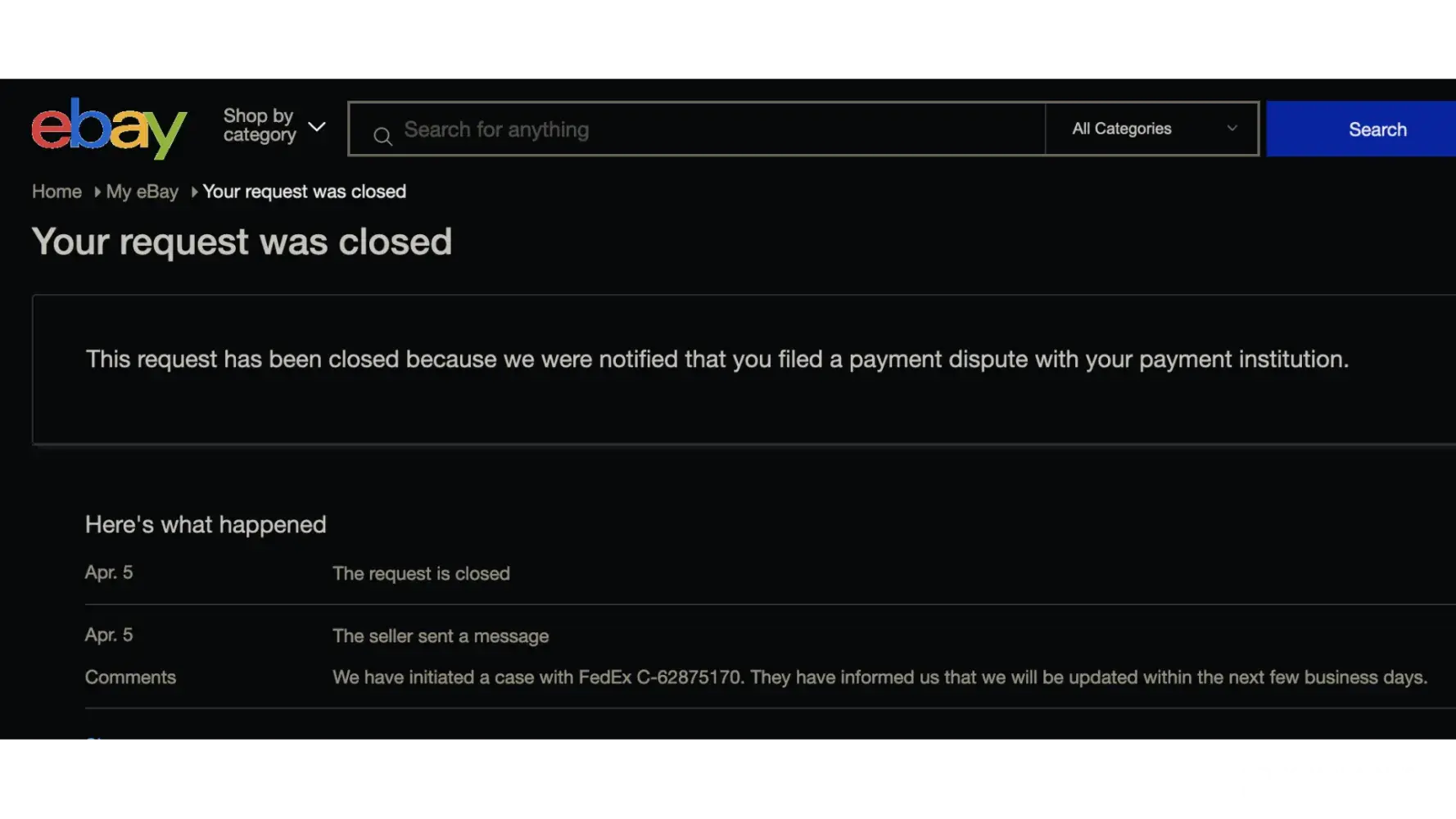The height and width of the screenshot is (819, 1456).
Task: Select 'The seller sent a message' entry
Action: (x=441, y=636)
